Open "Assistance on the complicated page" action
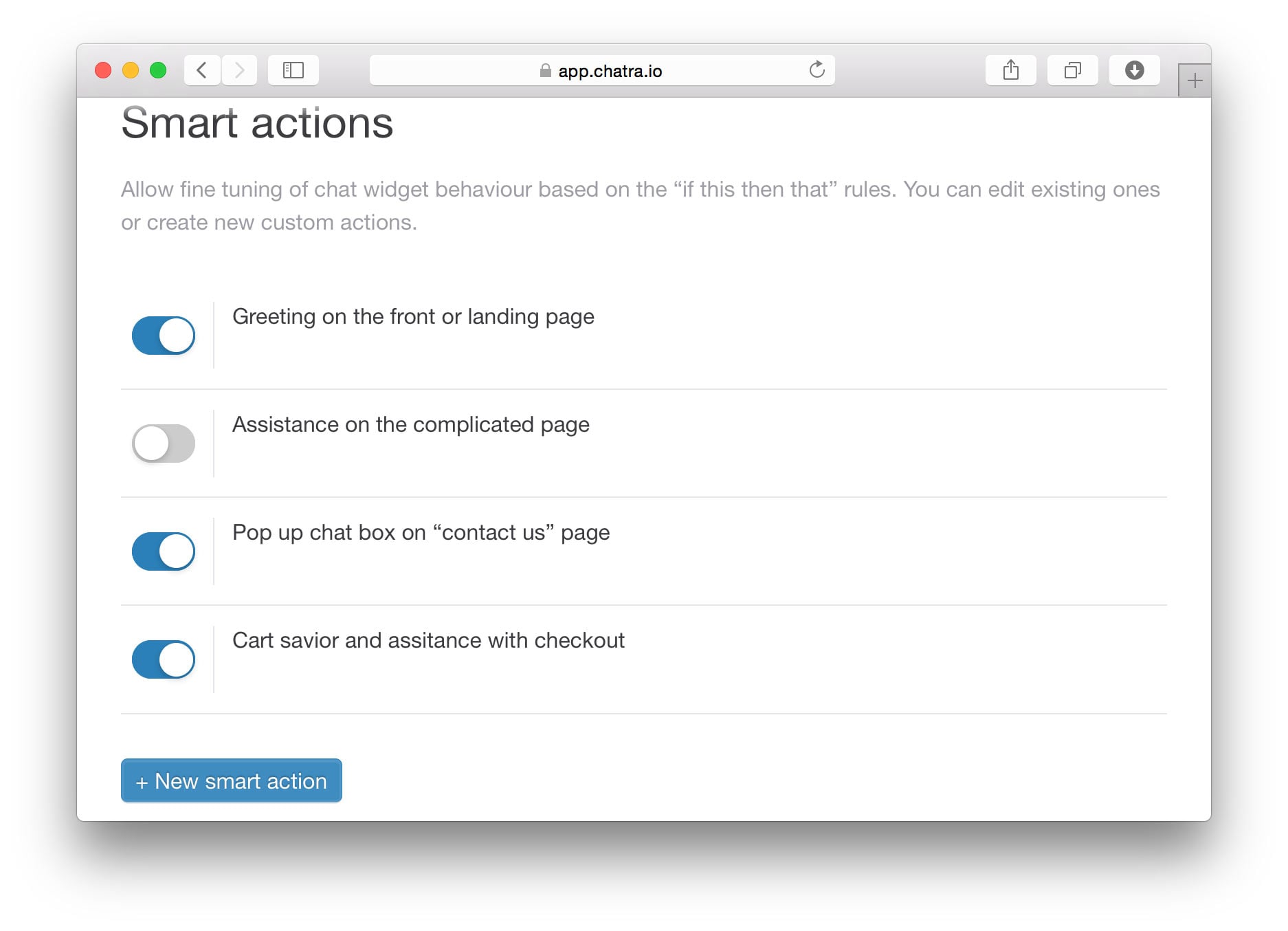This screenshot has width=1288, height=931. 410,425
